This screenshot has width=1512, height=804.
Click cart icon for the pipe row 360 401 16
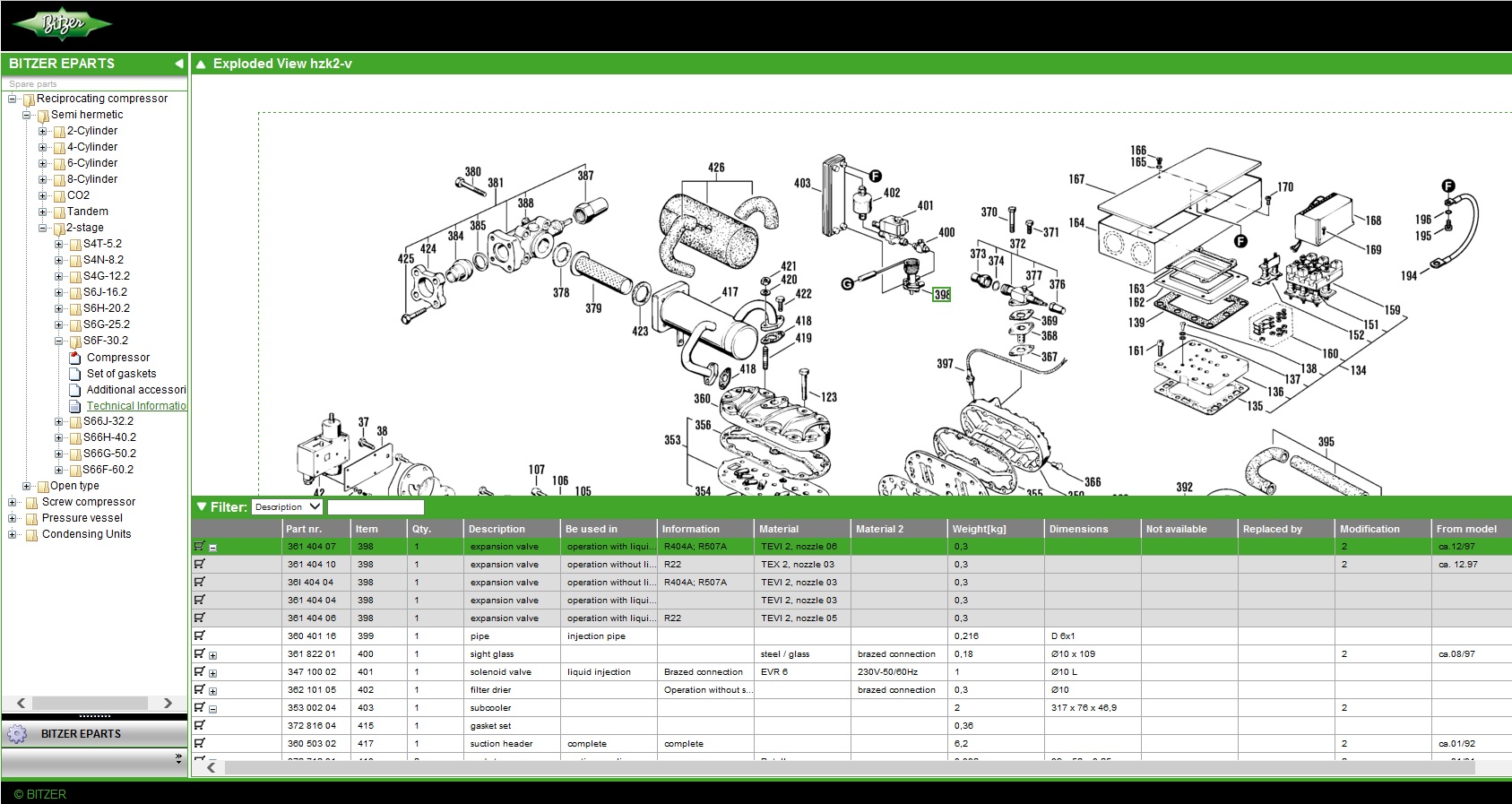click(x=199, y=635)
